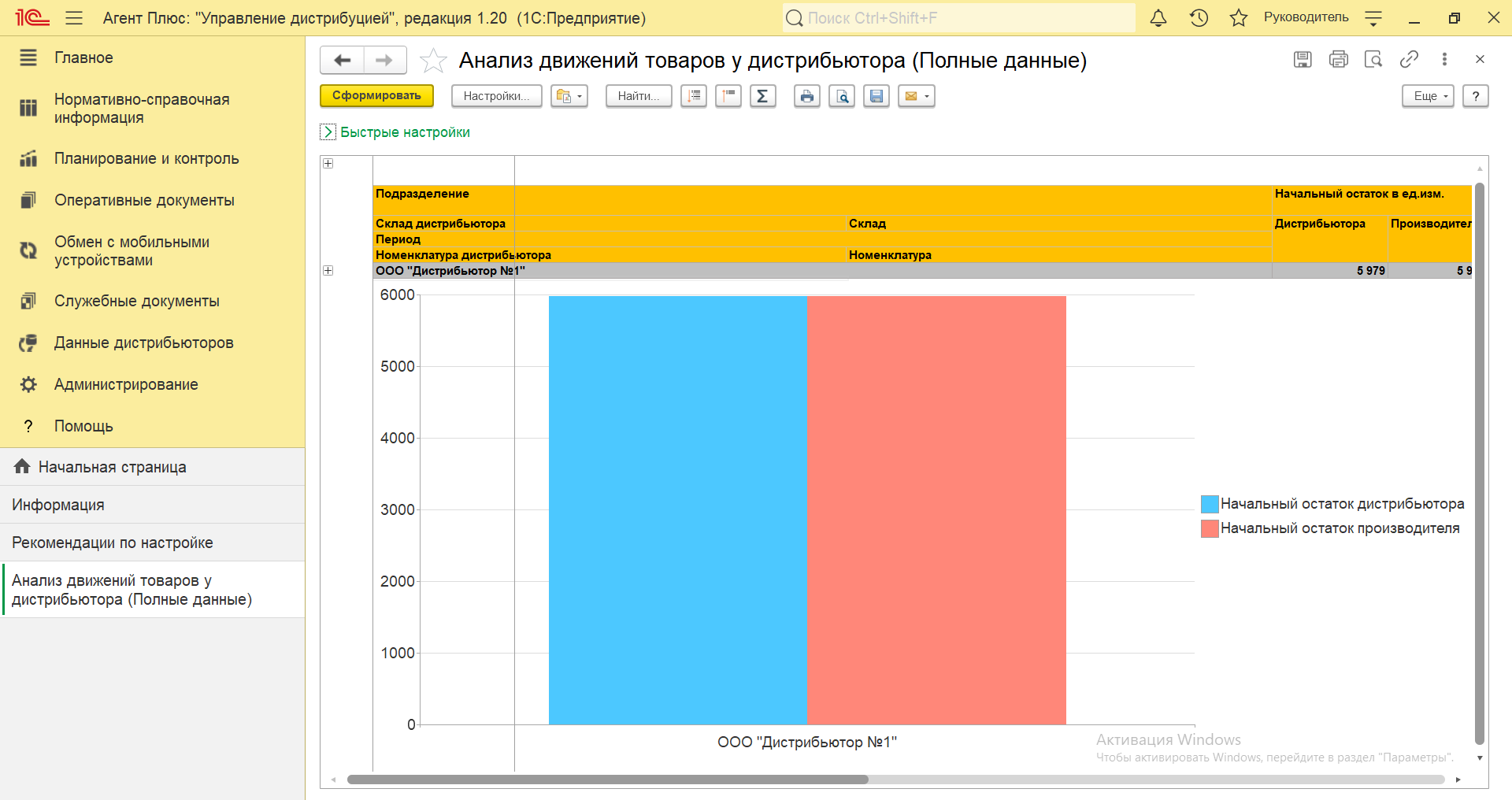Open the Главное section
Screen dimensions: 1512x800
coord(152,57)
